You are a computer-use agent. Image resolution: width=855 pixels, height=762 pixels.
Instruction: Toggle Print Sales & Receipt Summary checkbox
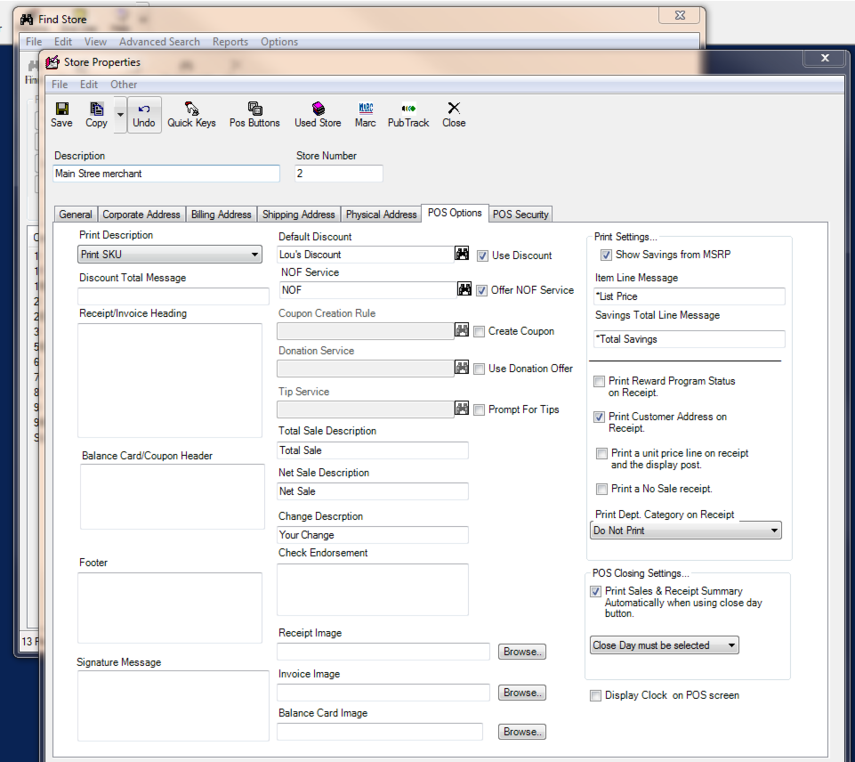tap(595, 591)
